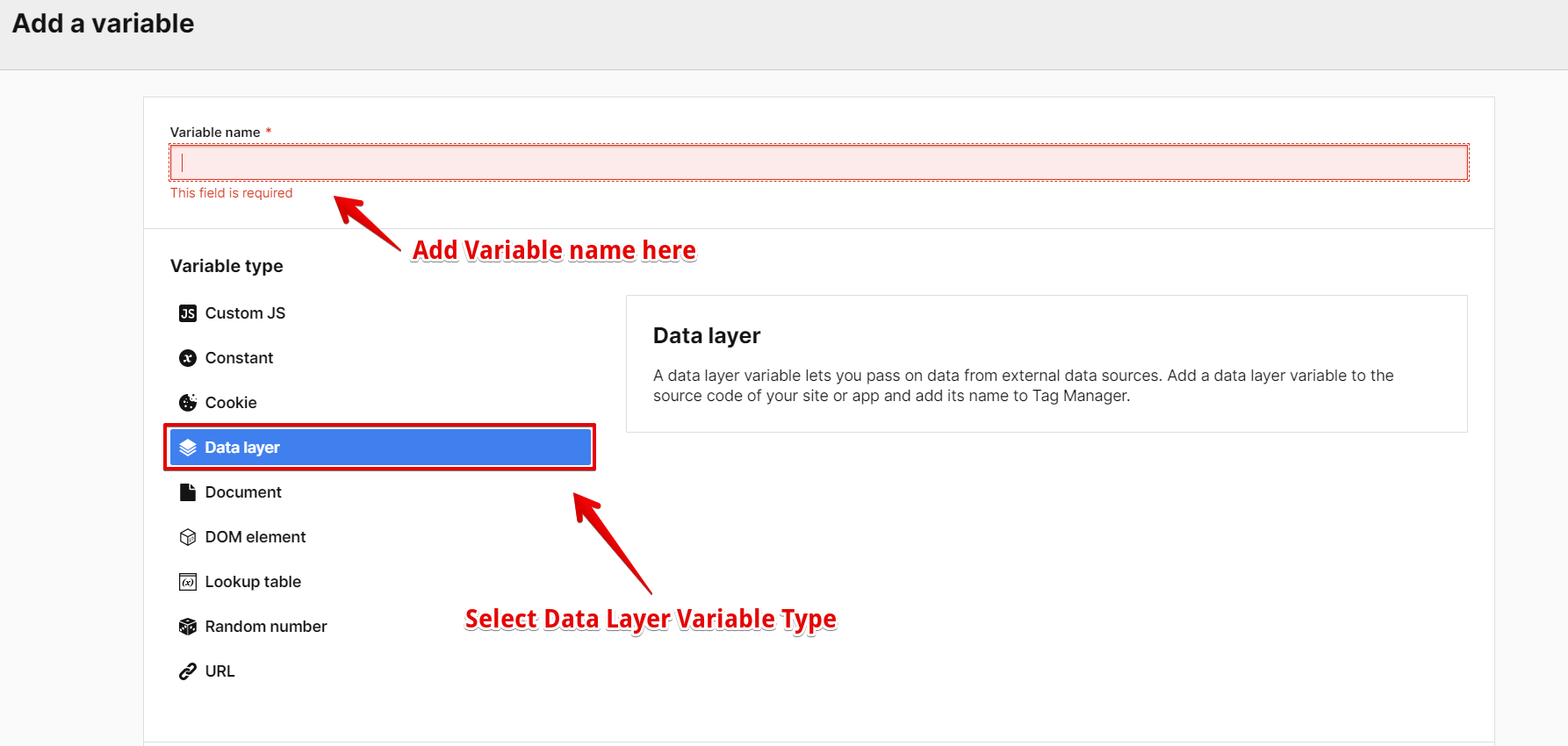
Task: Click the URL chain link icon
Action: [188, 671]
